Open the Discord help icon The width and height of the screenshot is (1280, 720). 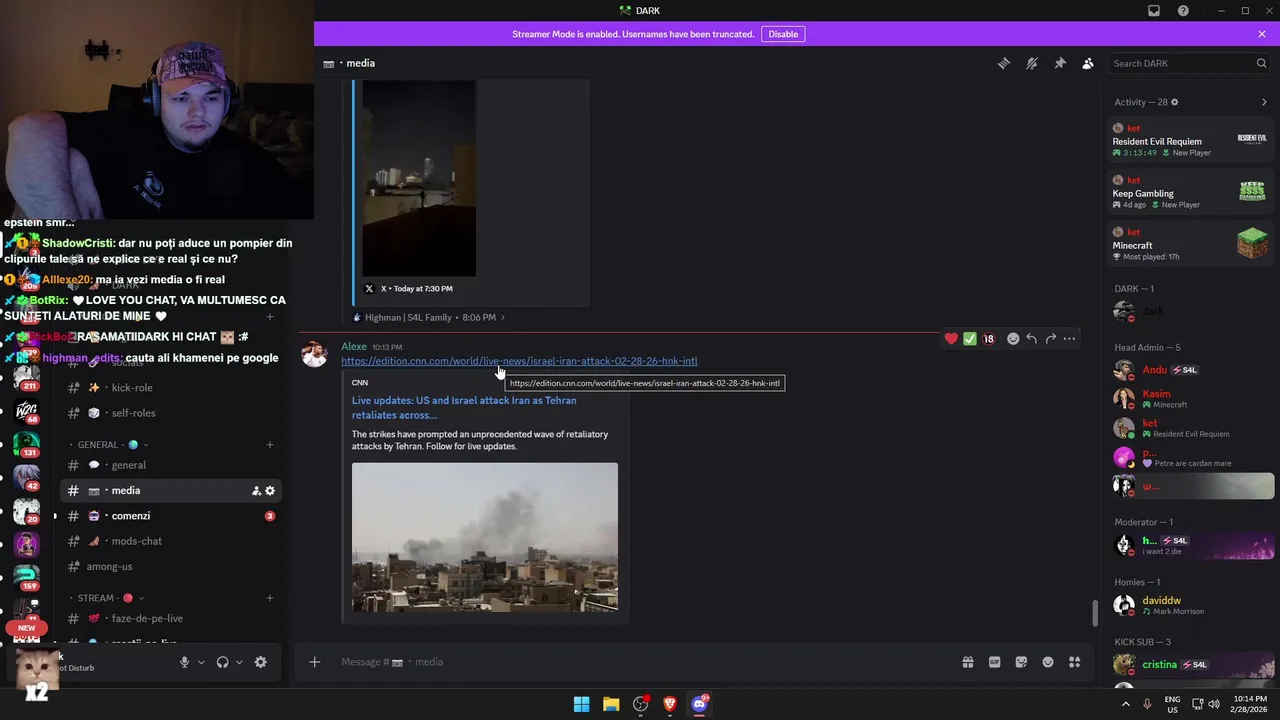1183,11
